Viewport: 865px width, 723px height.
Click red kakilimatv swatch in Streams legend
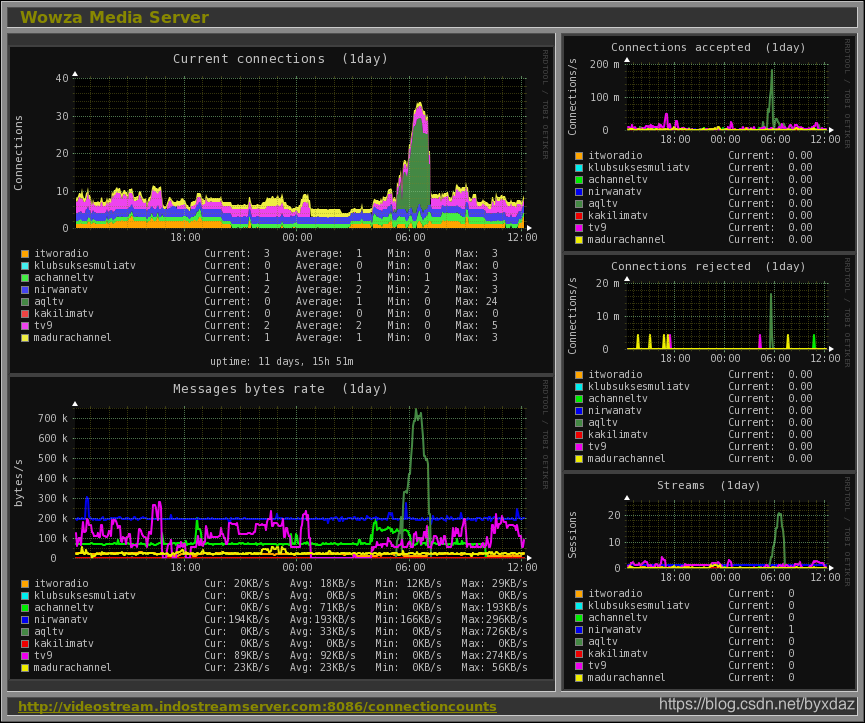coord(579,654)
